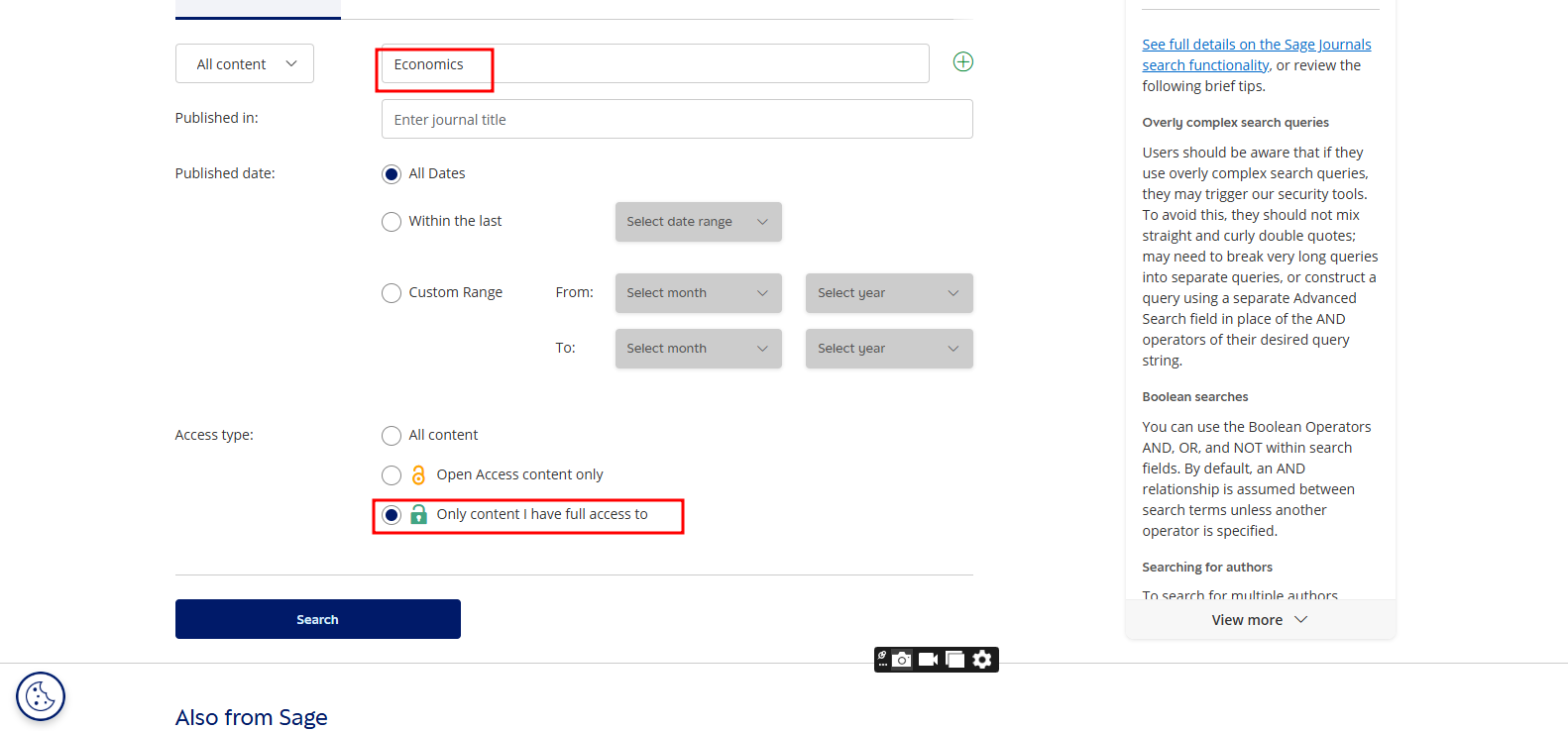This screenshot has height=731, width=1568.
Task: Select the Within the last radio button
Action: pos(392,222)
